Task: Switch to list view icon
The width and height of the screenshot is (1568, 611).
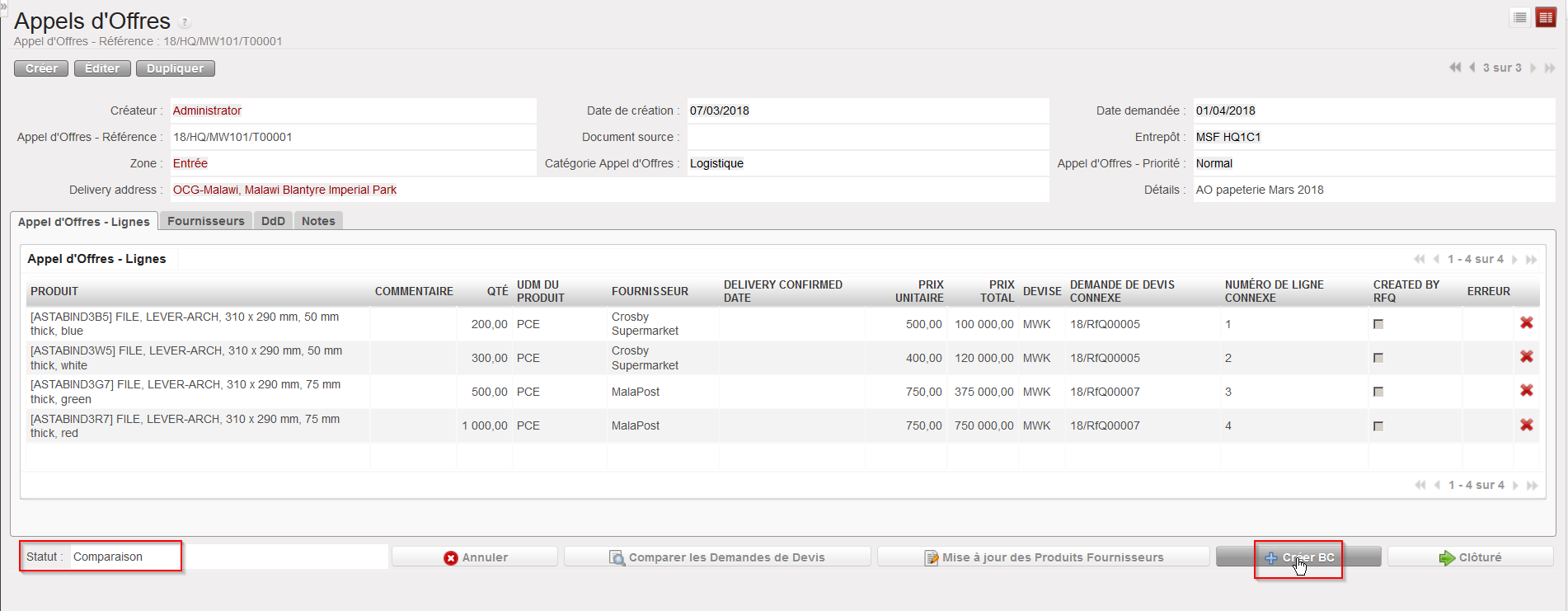Action: click(1520, 17)
